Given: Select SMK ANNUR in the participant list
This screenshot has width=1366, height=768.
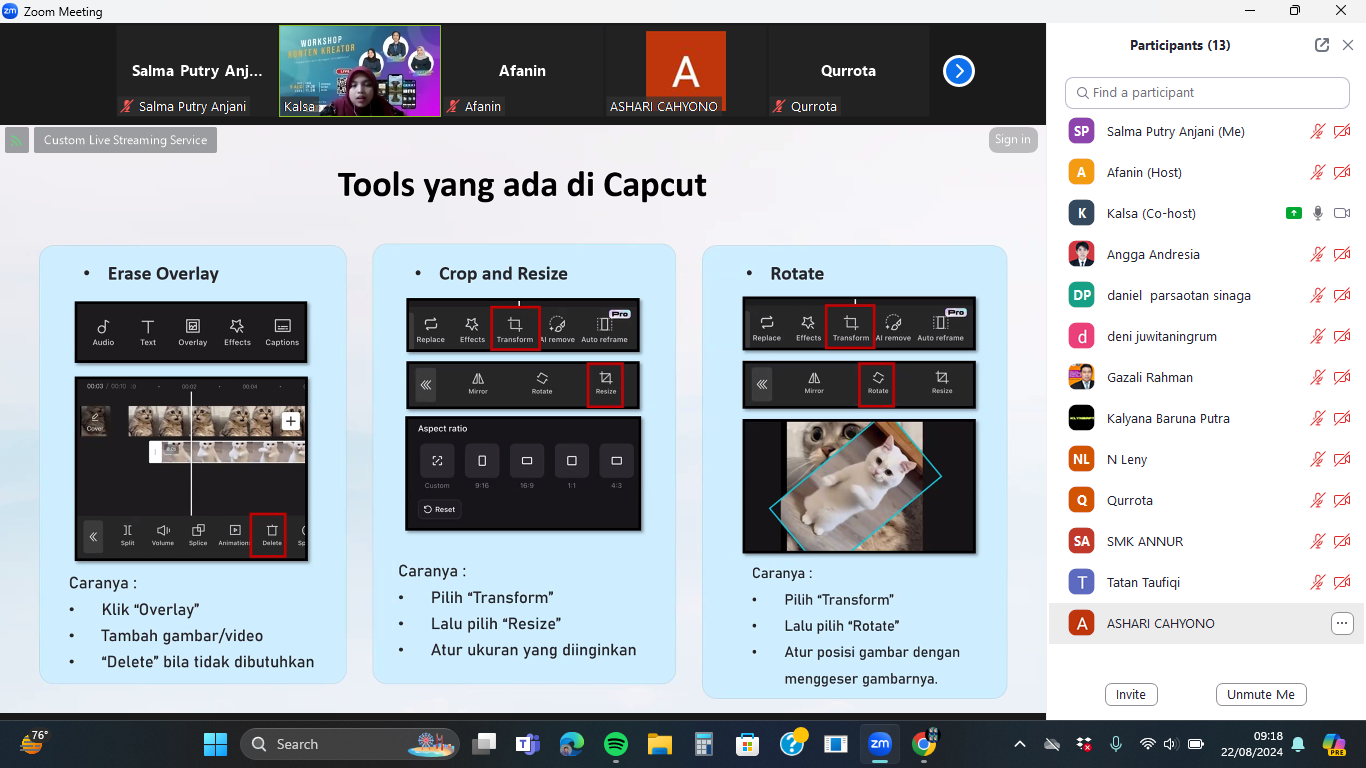Looking at the screenshot, I should click(x=1207, y=541).
